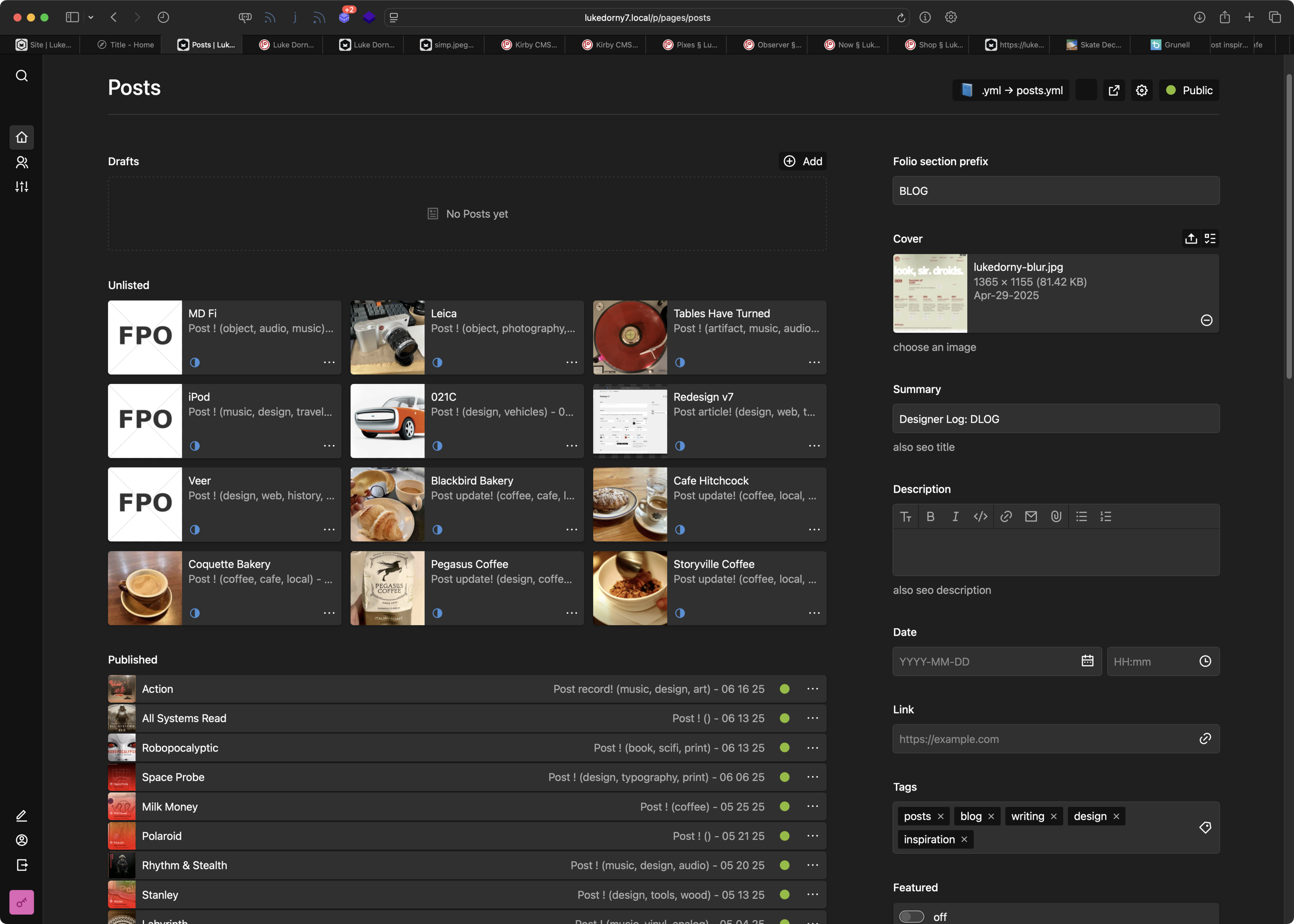Open options menu for 021C card
This screenshot has height=924, width=1294.
[x=572, y=446]
